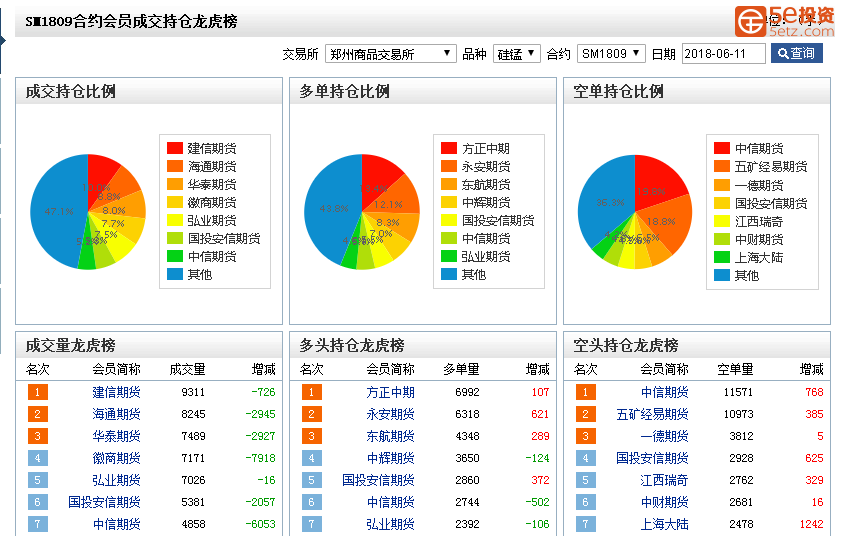This screenshot has height=536, width=842.
Task: Click the 查询 search button
Action: tap(796, 53)
